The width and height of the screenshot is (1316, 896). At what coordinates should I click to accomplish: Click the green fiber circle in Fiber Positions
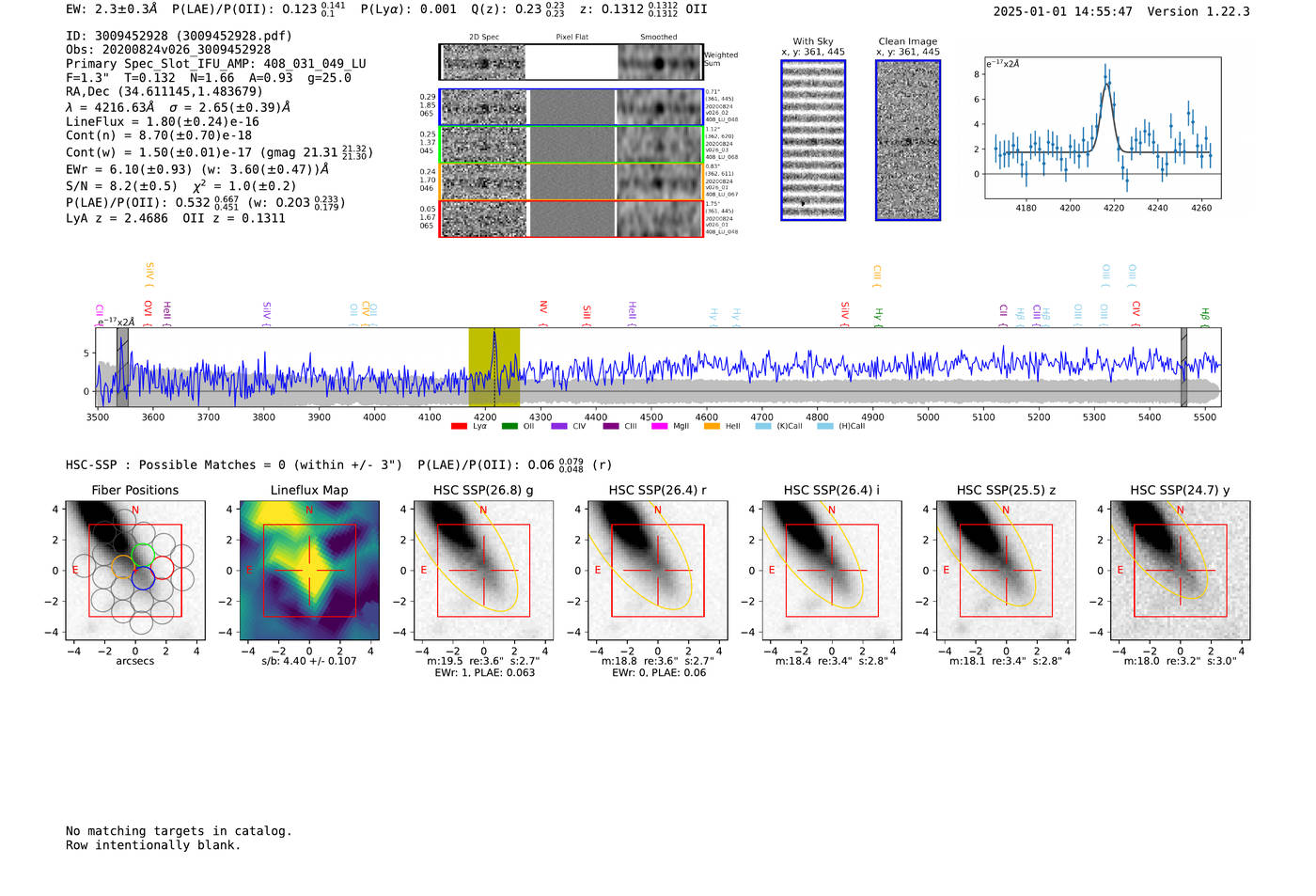pyautogui.click(x=143, y=554)
